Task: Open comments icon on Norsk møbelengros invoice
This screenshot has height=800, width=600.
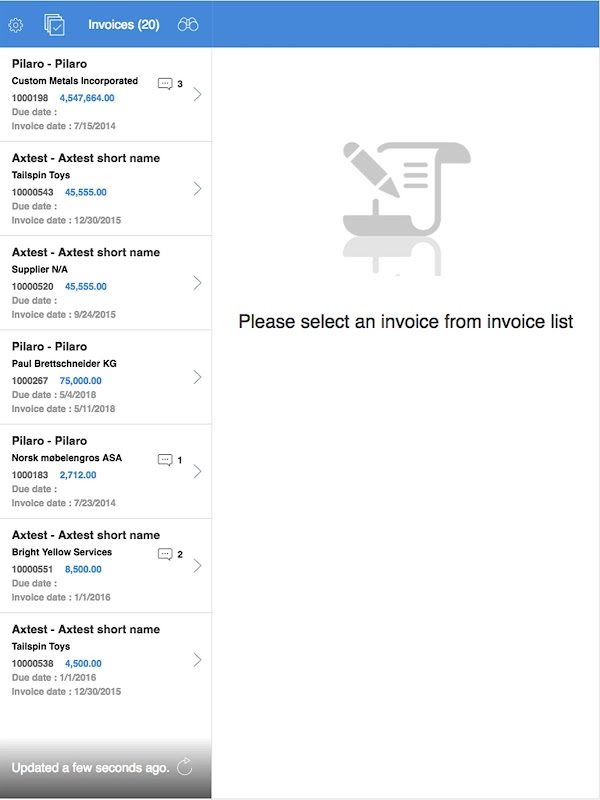Action: [165, 460]
